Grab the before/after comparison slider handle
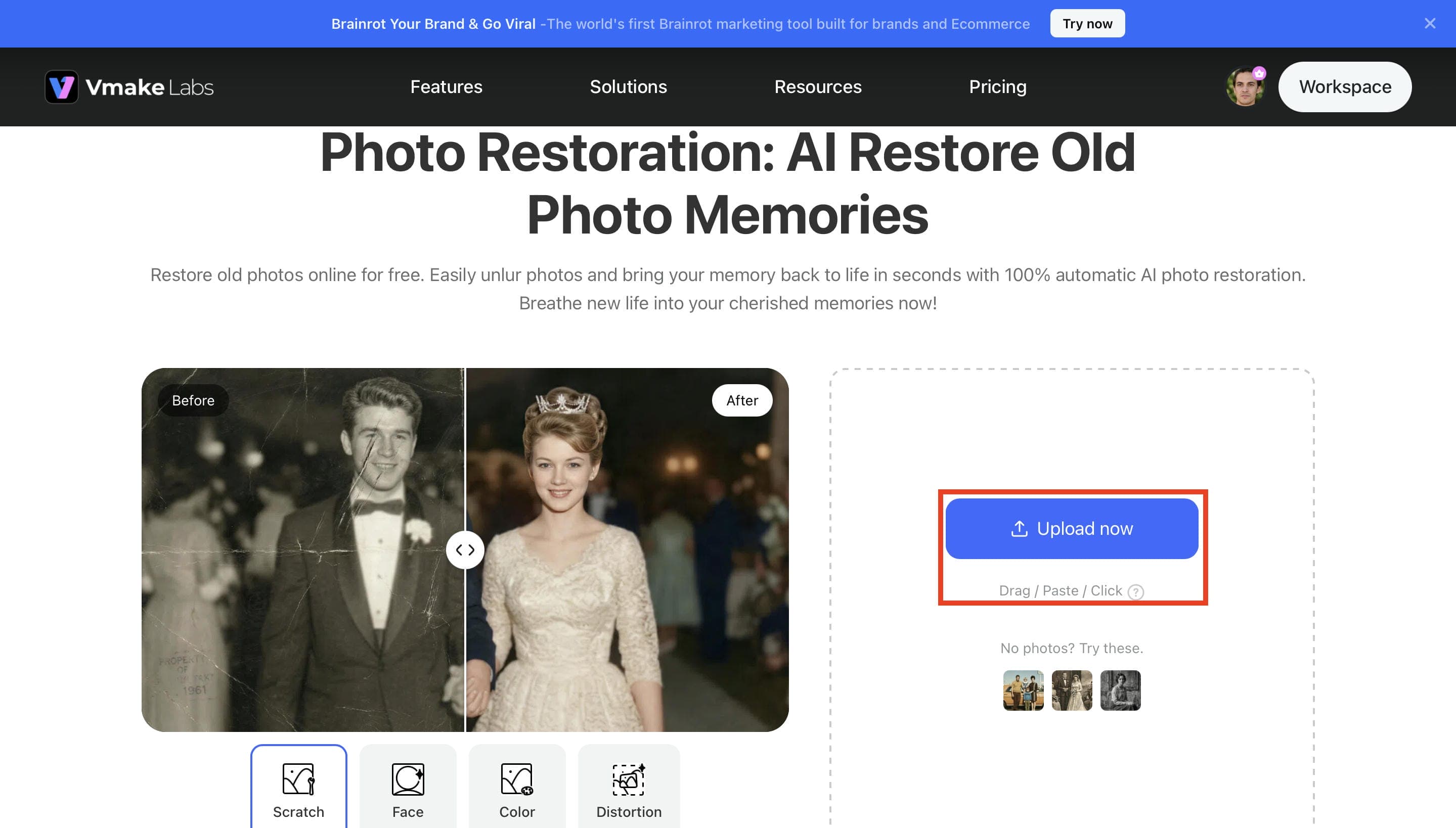The width and height of the screenshot is (1456, 828). [x=465, y=550]
